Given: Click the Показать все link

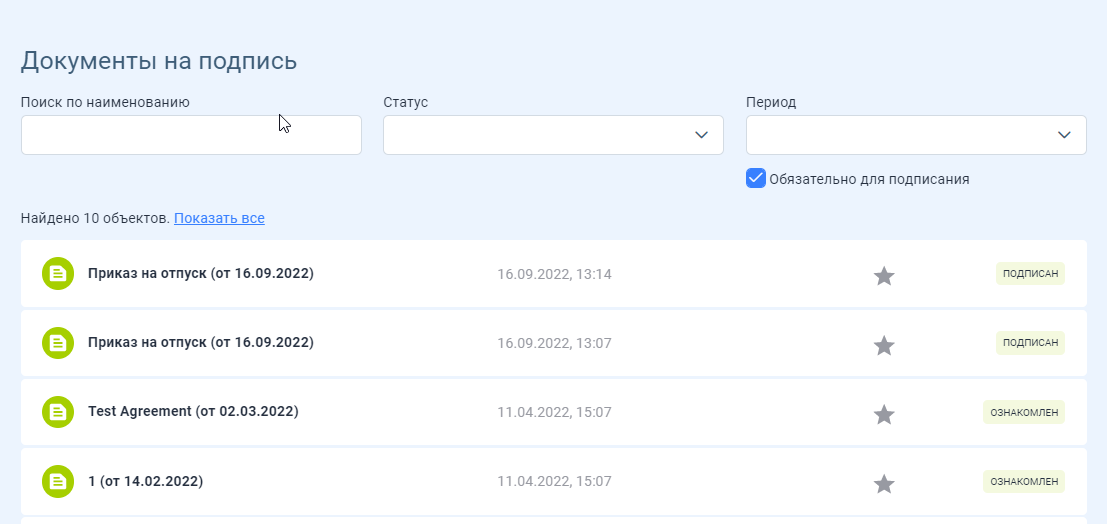Looking at the screenshot, I should pos(219,218).
